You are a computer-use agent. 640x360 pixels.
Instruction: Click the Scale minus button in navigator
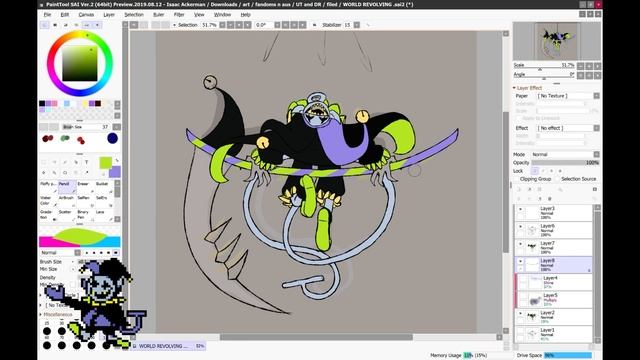coord(580,66)
